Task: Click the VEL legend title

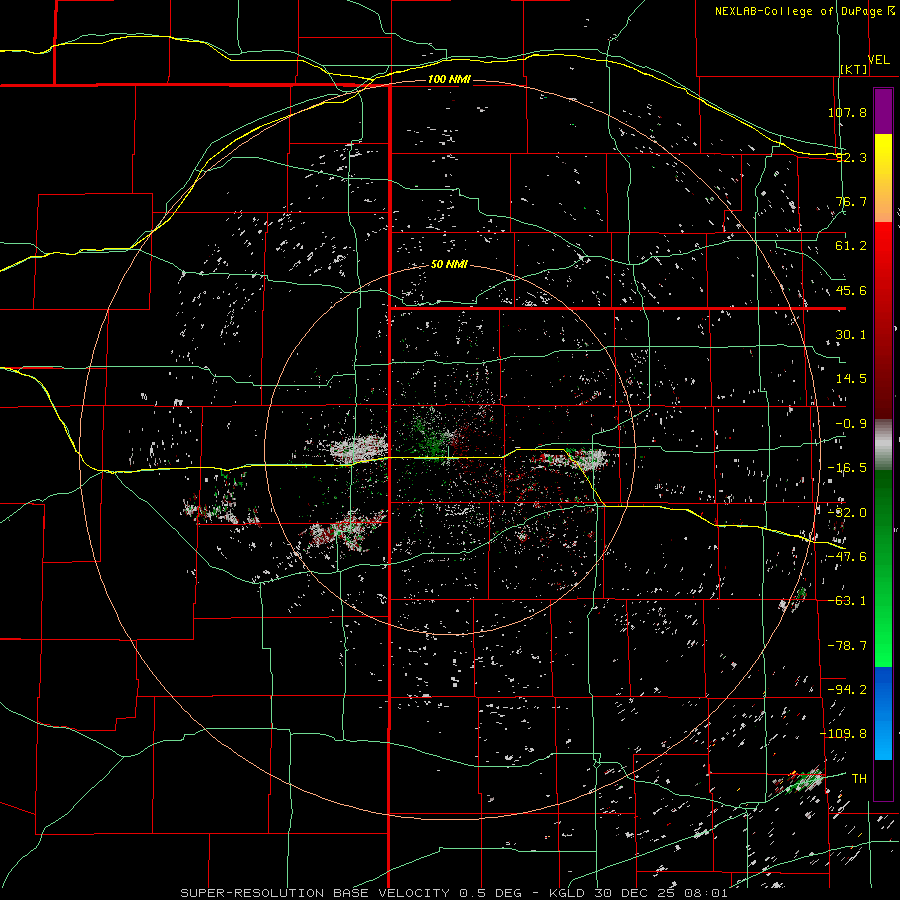Action: pos(878,60)
